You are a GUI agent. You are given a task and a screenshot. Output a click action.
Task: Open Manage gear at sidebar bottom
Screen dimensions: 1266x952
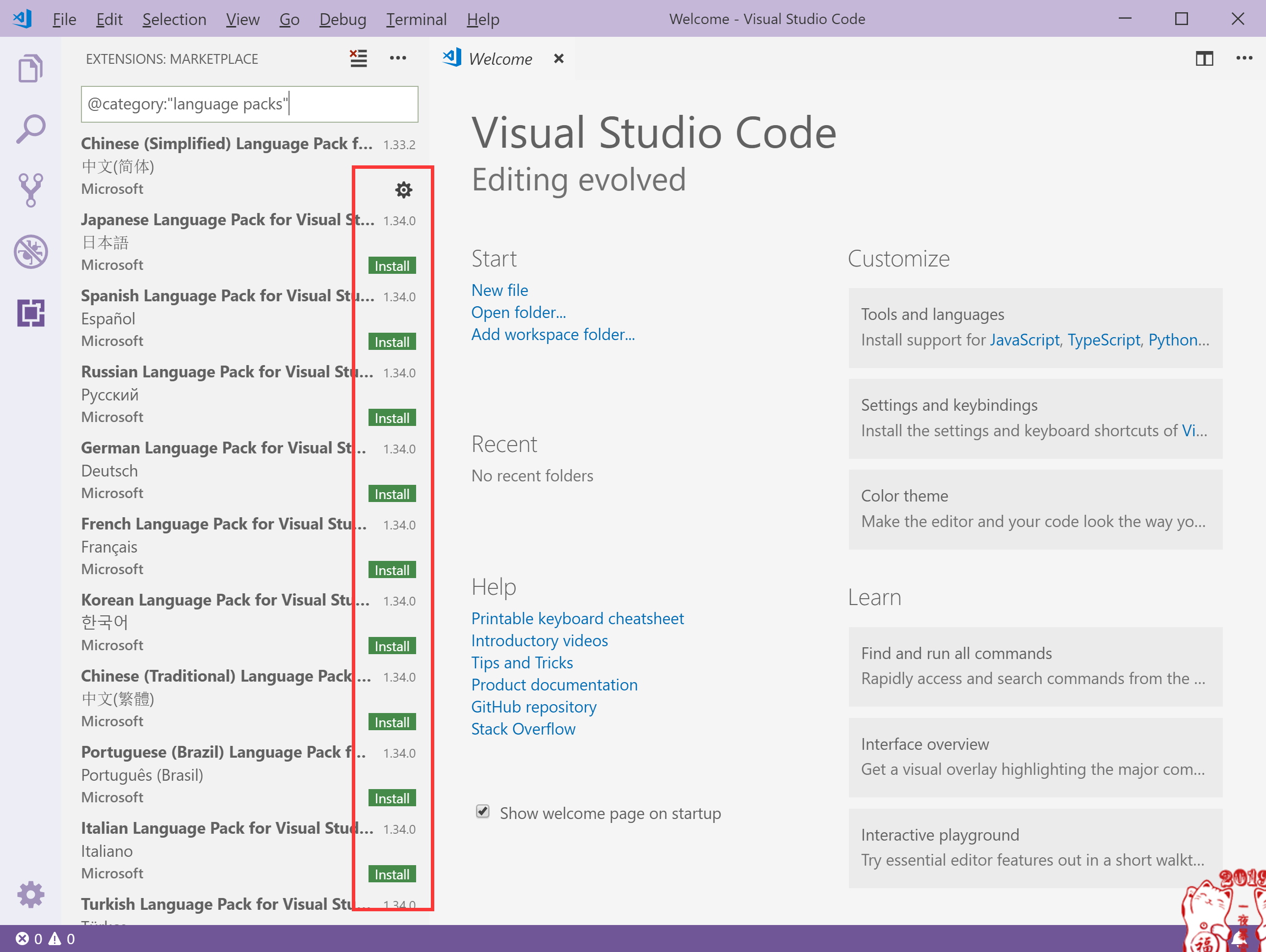point(30,894)
